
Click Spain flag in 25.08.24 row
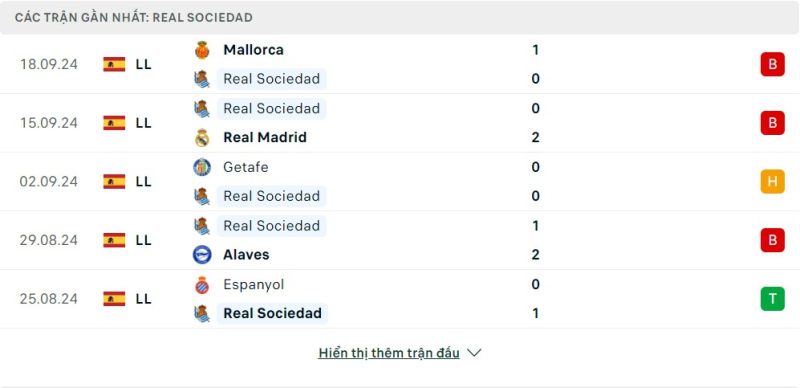pyautogui.click(x=114, y=299)
